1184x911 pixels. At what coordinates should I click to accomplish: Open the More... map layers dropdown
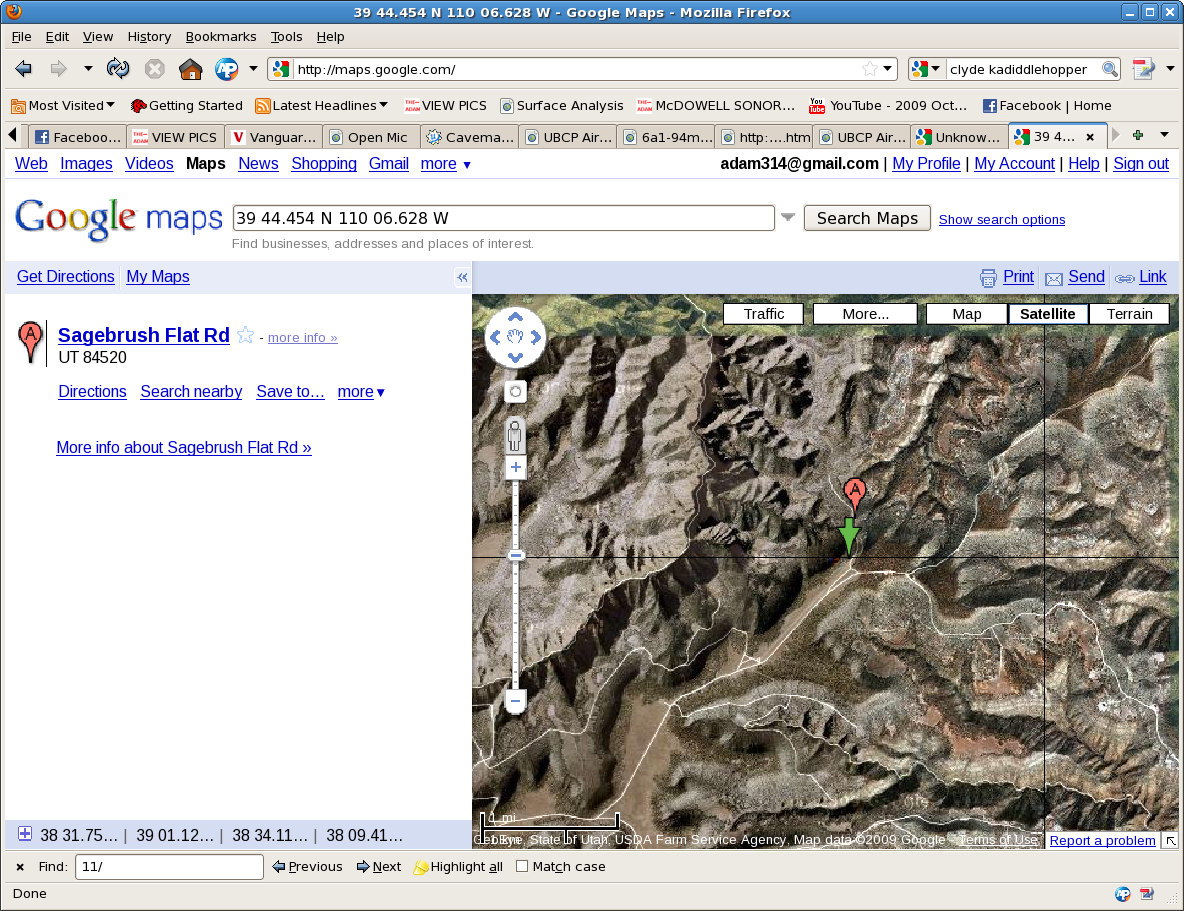865,314
